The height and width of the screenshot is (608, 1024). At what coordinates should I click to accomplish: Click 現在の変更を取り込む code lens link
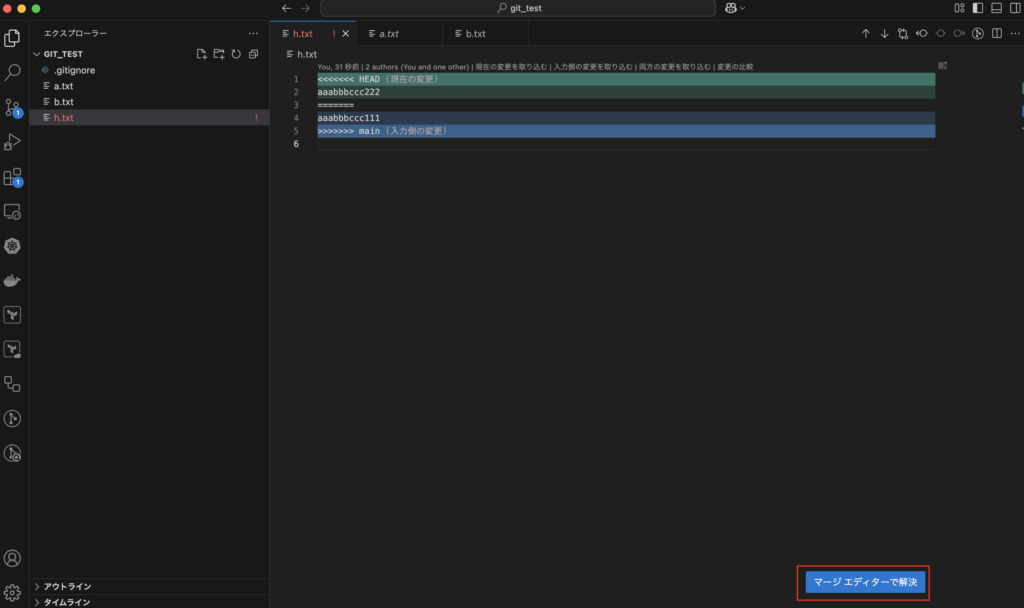click(511, 67)
